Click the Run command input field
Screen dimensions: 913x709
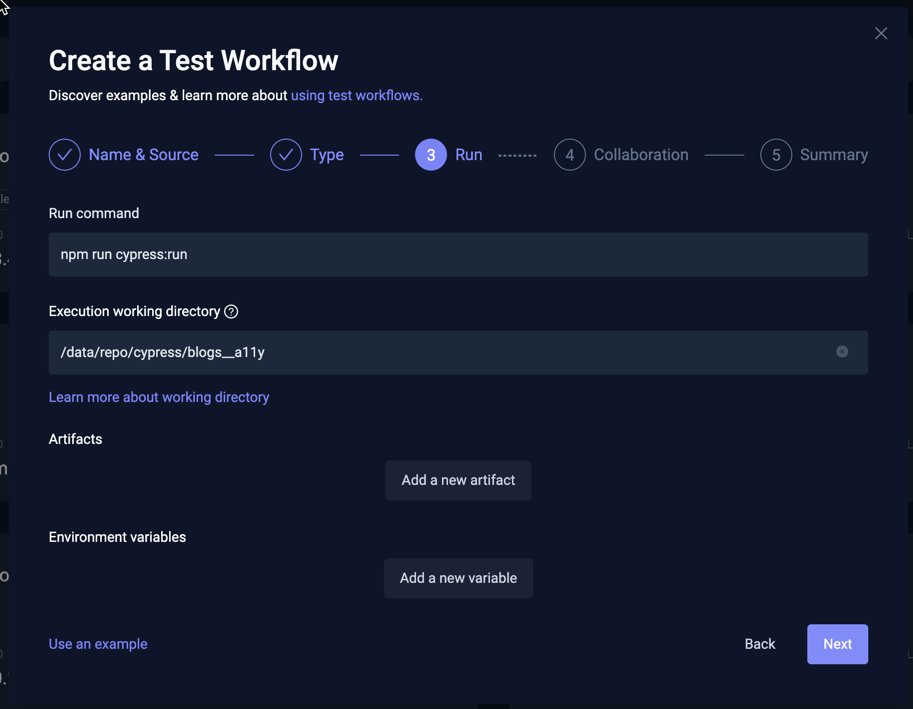pyautogui.click(x=458, y=254)
